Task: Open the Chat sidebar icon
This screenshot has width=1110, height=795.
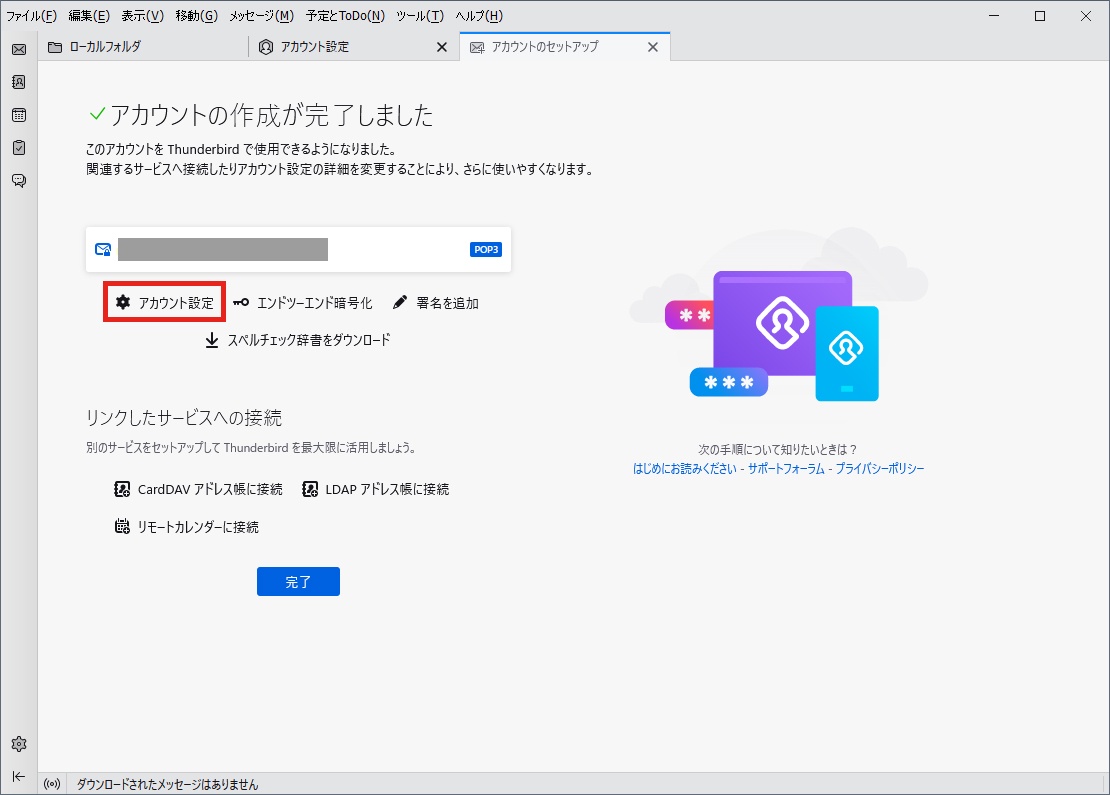Action: (19, 181)
